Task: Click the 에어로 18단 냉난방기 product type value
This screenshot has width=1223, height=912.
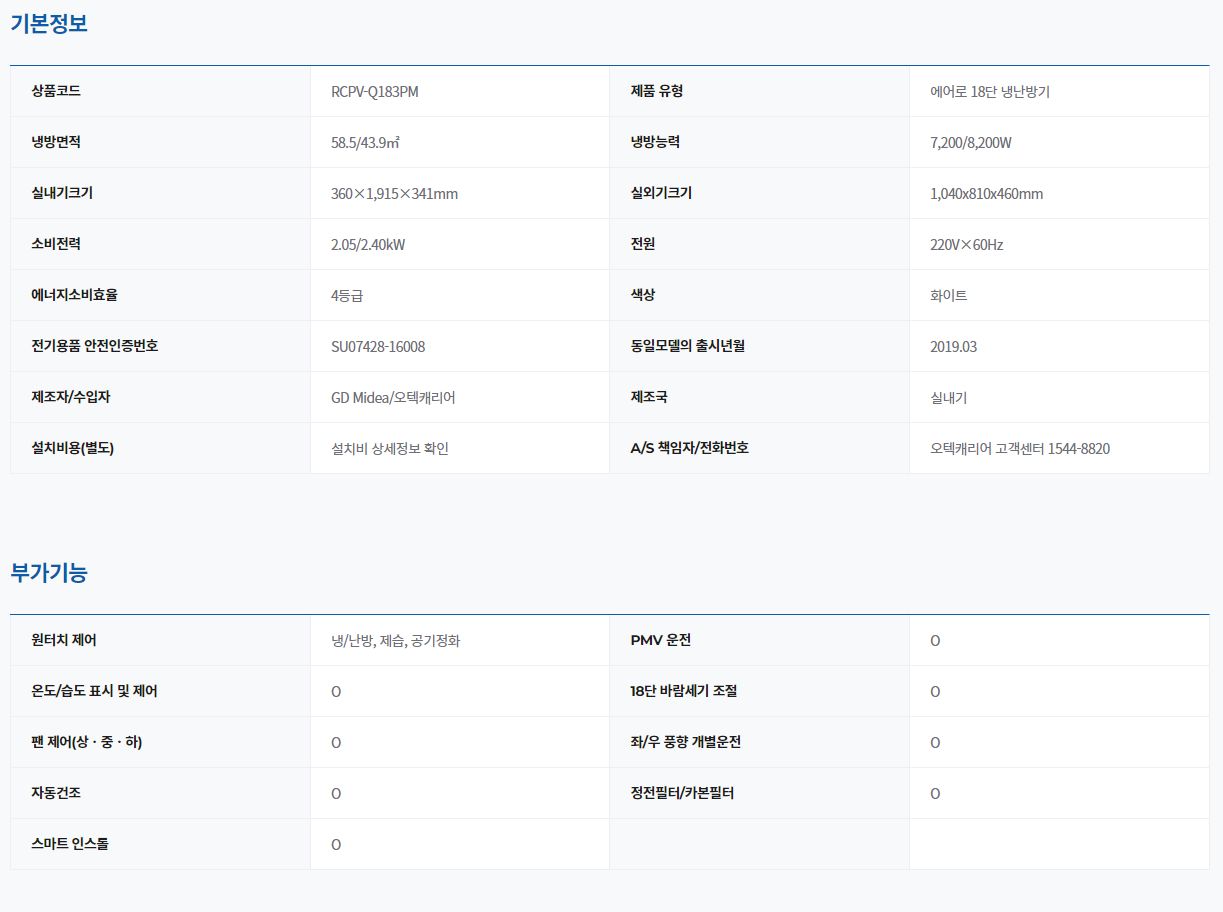Action: click(x=989, y=92)
